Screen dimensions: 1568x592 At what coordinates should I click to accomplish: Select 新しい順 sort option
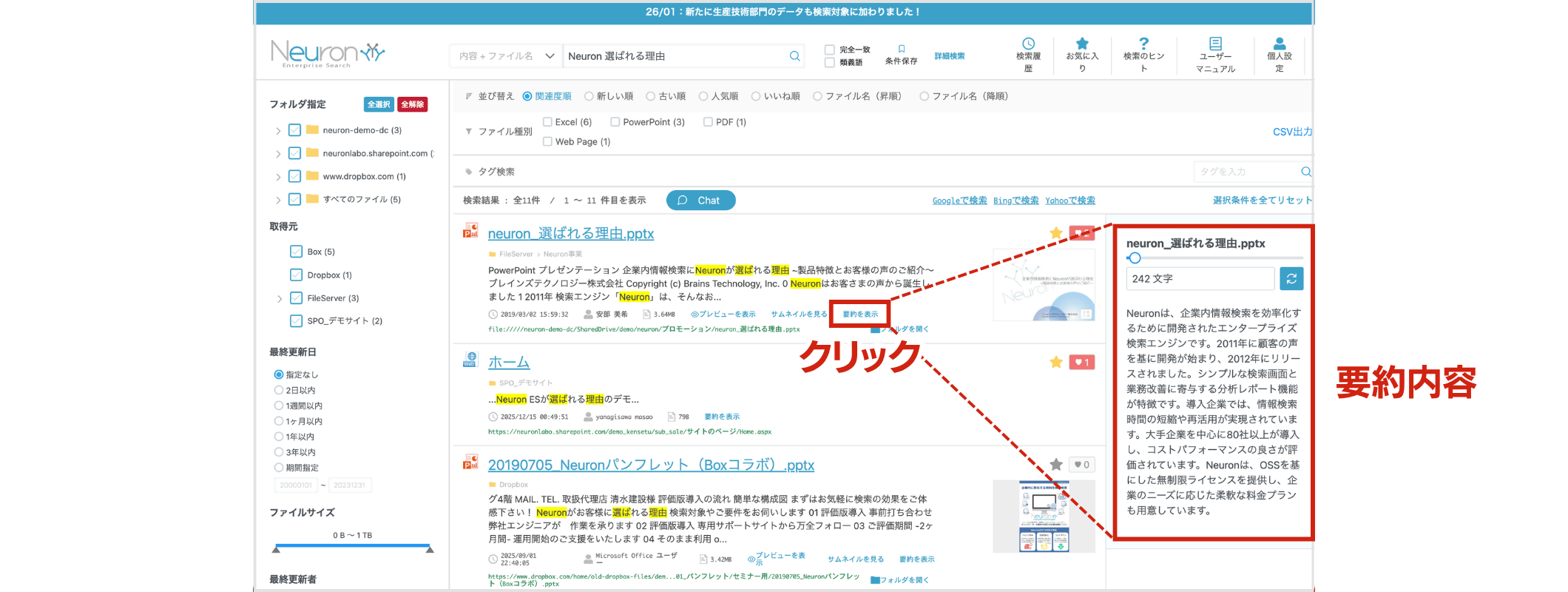589,96
